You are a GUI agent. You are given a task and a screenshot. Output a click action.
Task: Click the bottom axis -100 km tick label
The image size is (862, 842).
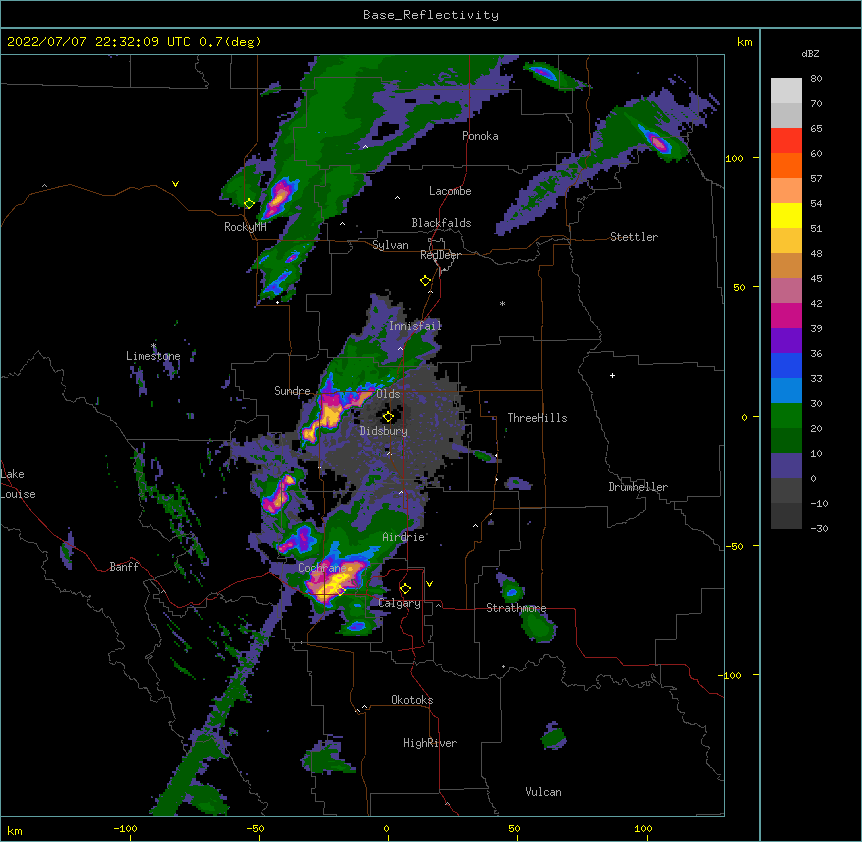(125, 828)
